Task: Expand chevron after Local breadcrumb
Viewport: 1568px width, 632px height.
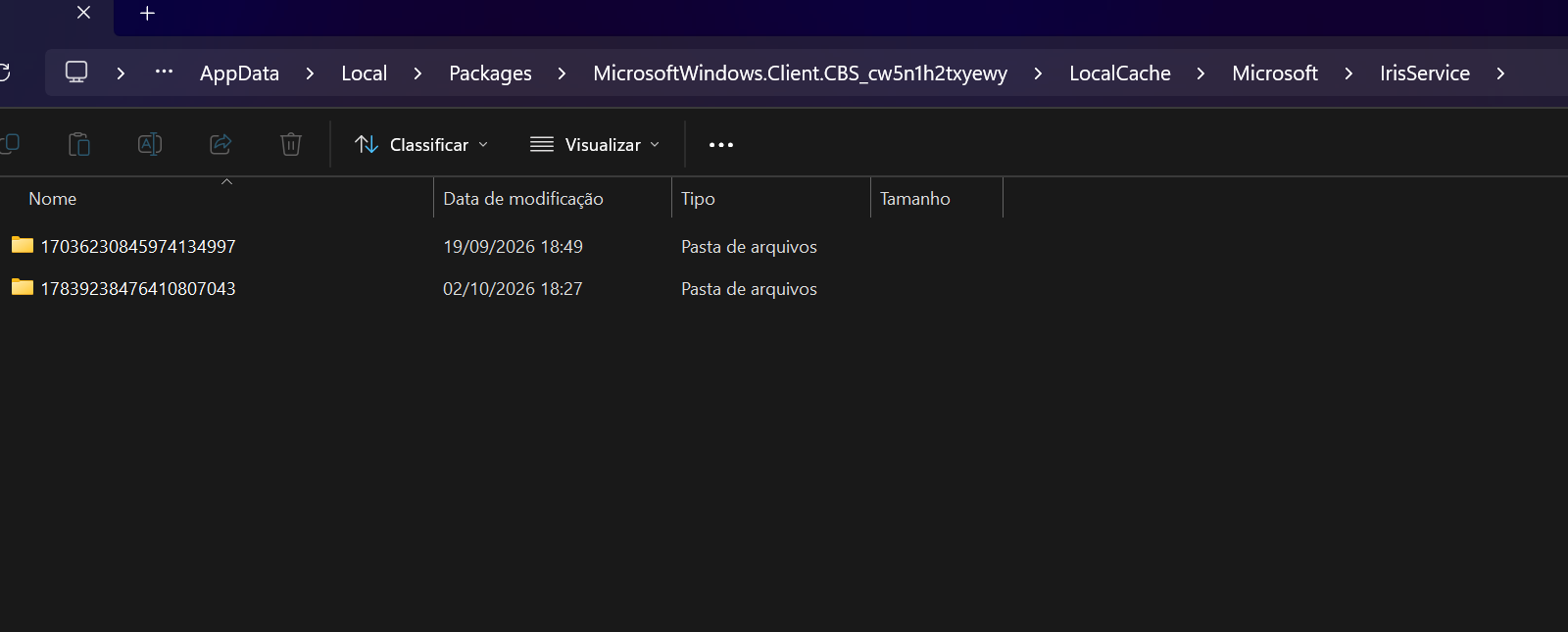Action: point(417,73)
